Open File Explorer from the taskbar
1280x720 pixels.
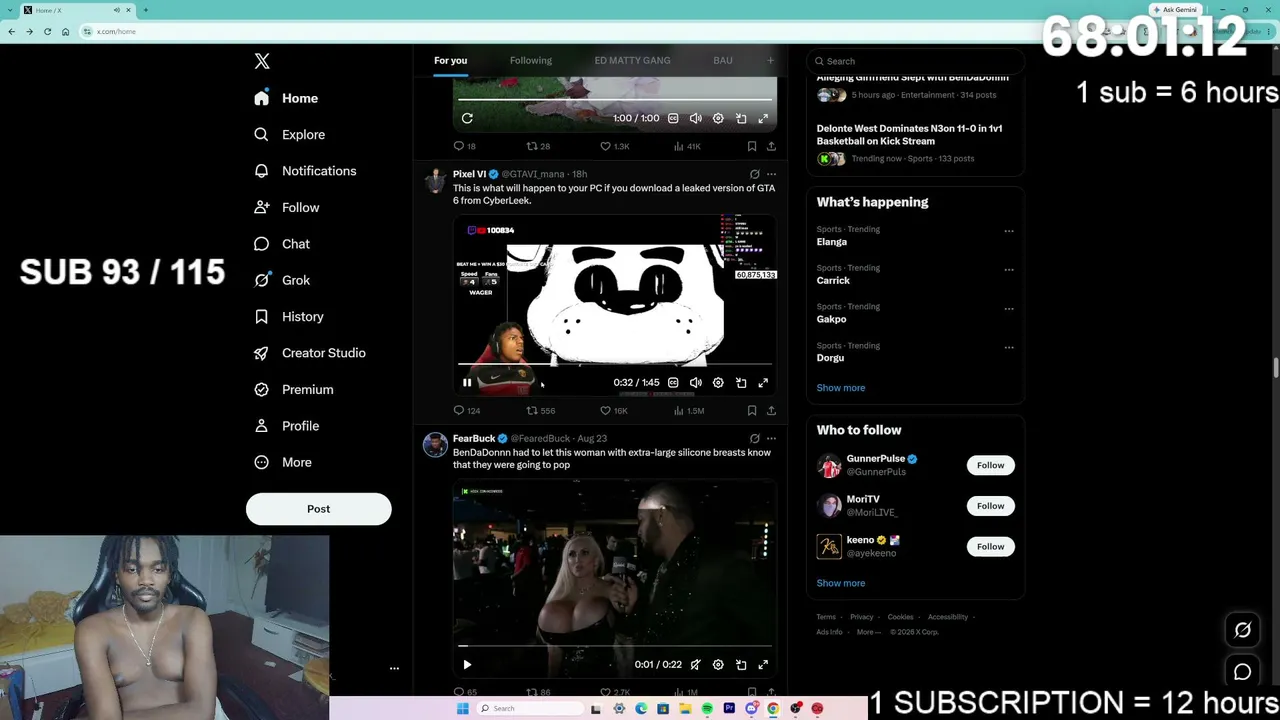(685, 709)
